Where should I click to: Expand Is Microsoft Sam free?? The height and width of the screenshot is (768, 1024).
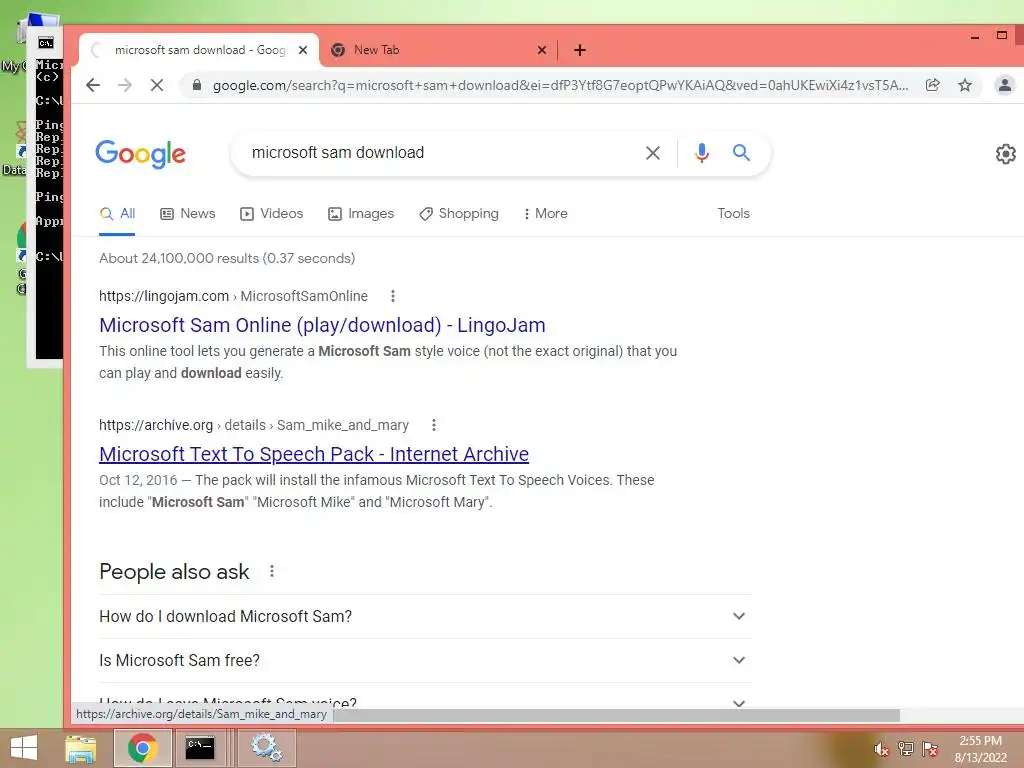click(425, 660)
